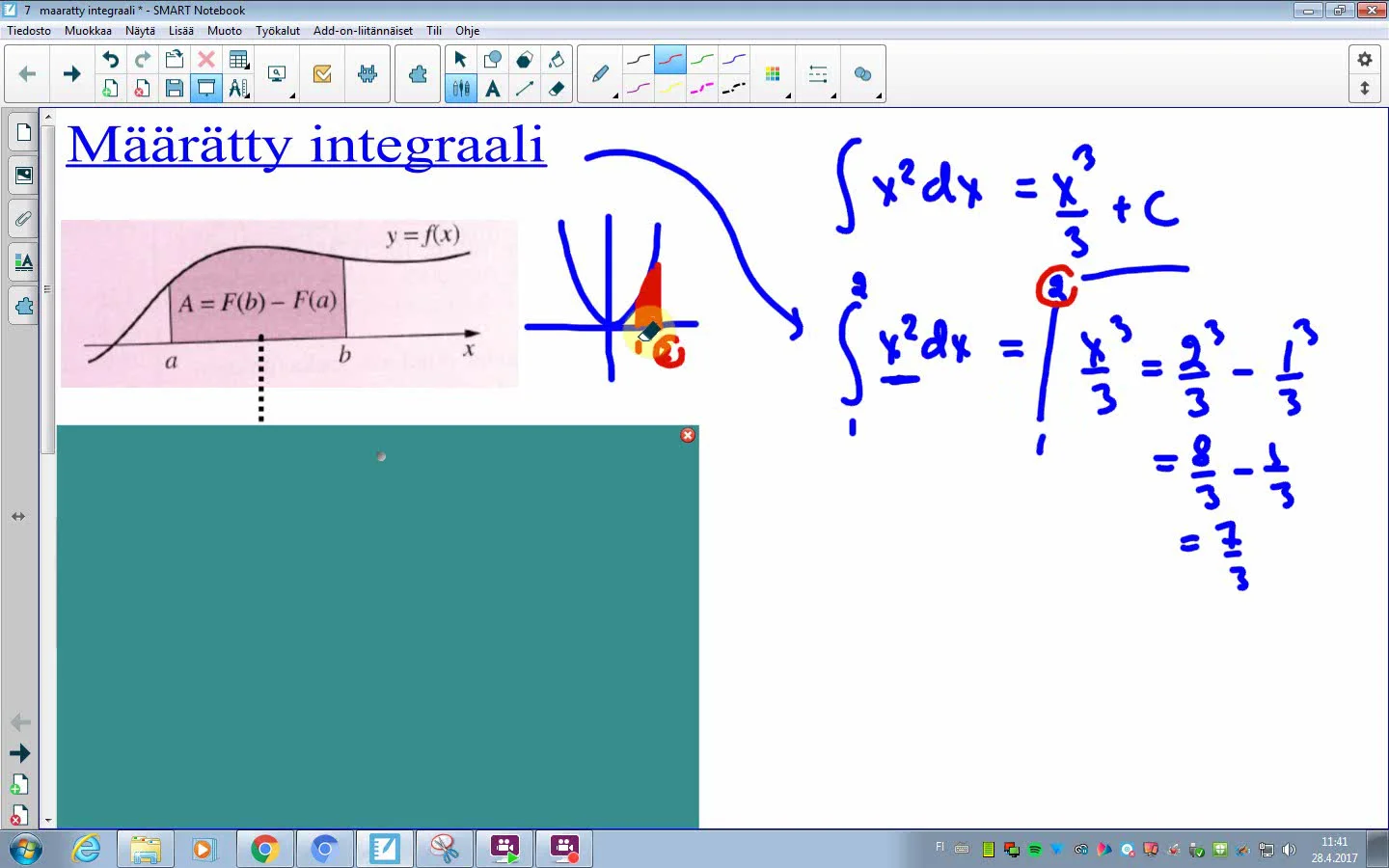Viewport: 1389px width, 868px height.
Task: Click the sidebar move left-right arrow
Action: pyautogui.click(x=18, y=517)
